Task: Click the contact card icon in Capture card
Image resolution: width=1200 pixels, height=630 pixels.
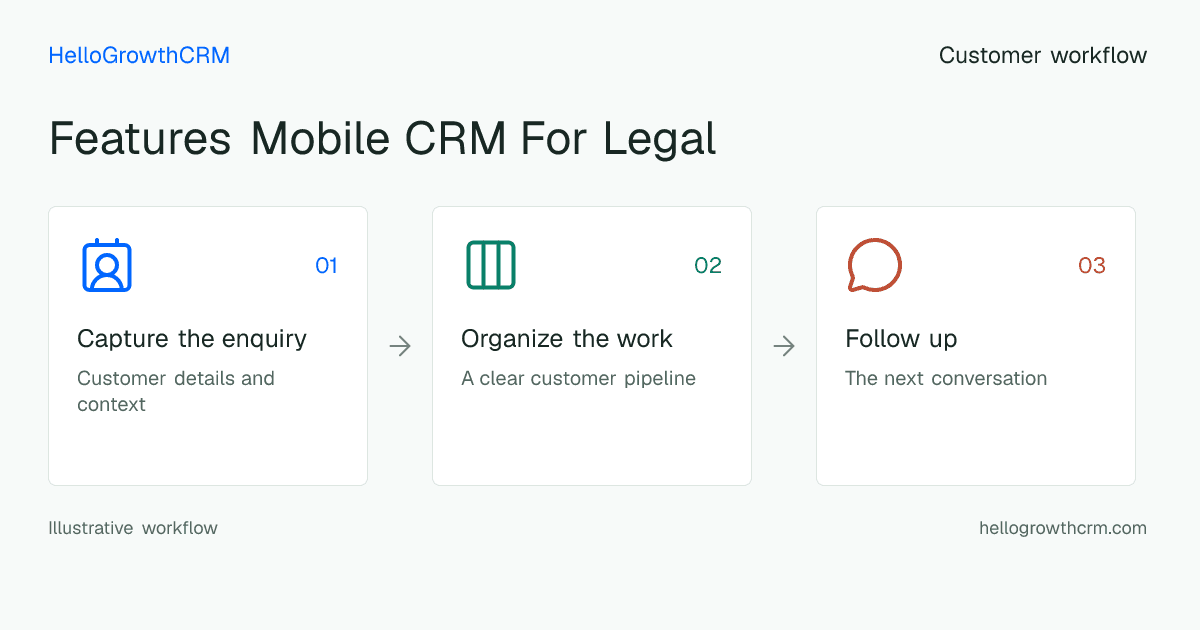Action: click(x=107, y=265)
